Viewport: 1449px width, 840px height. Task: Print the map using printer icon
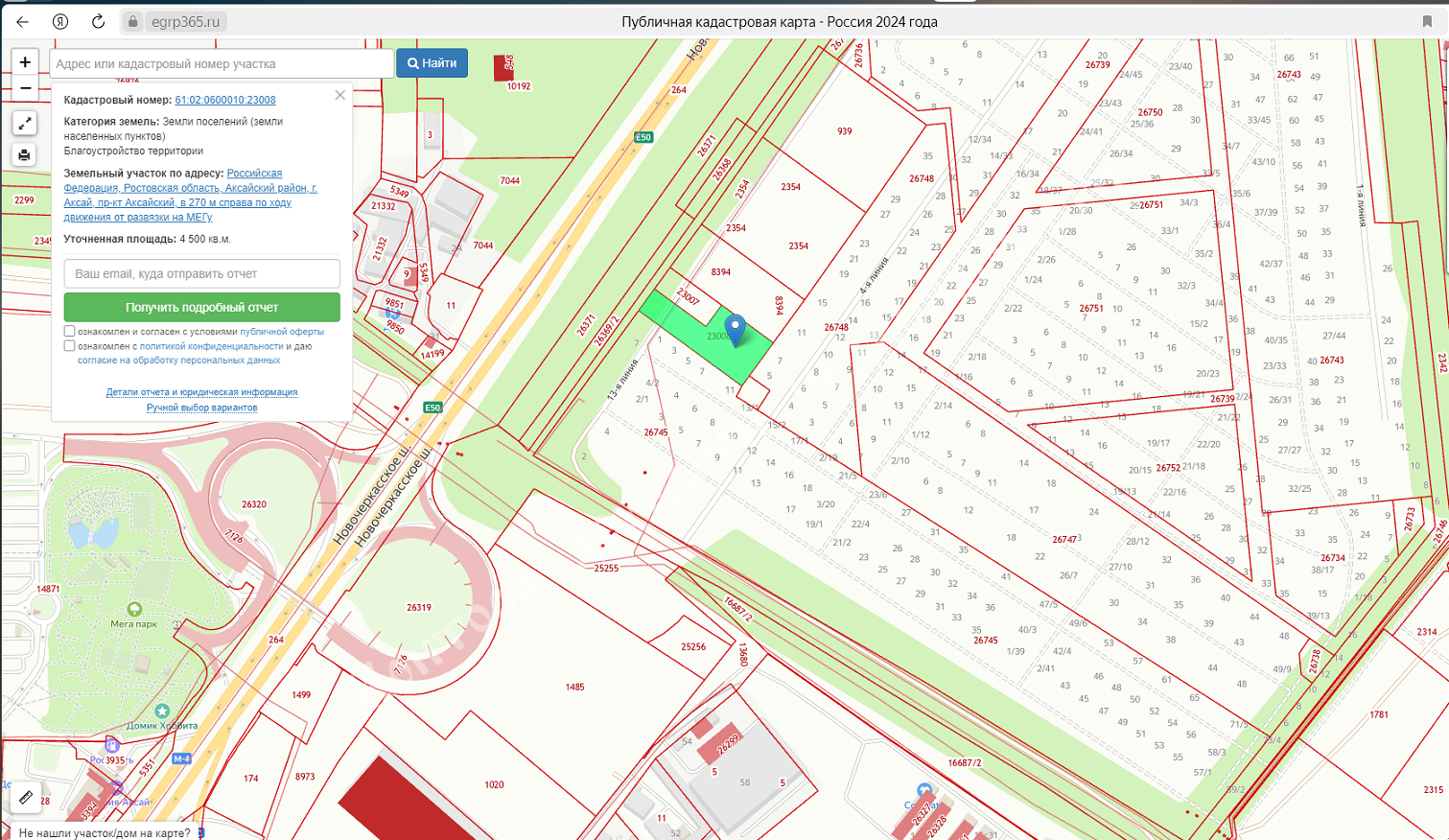click(25, 154)
